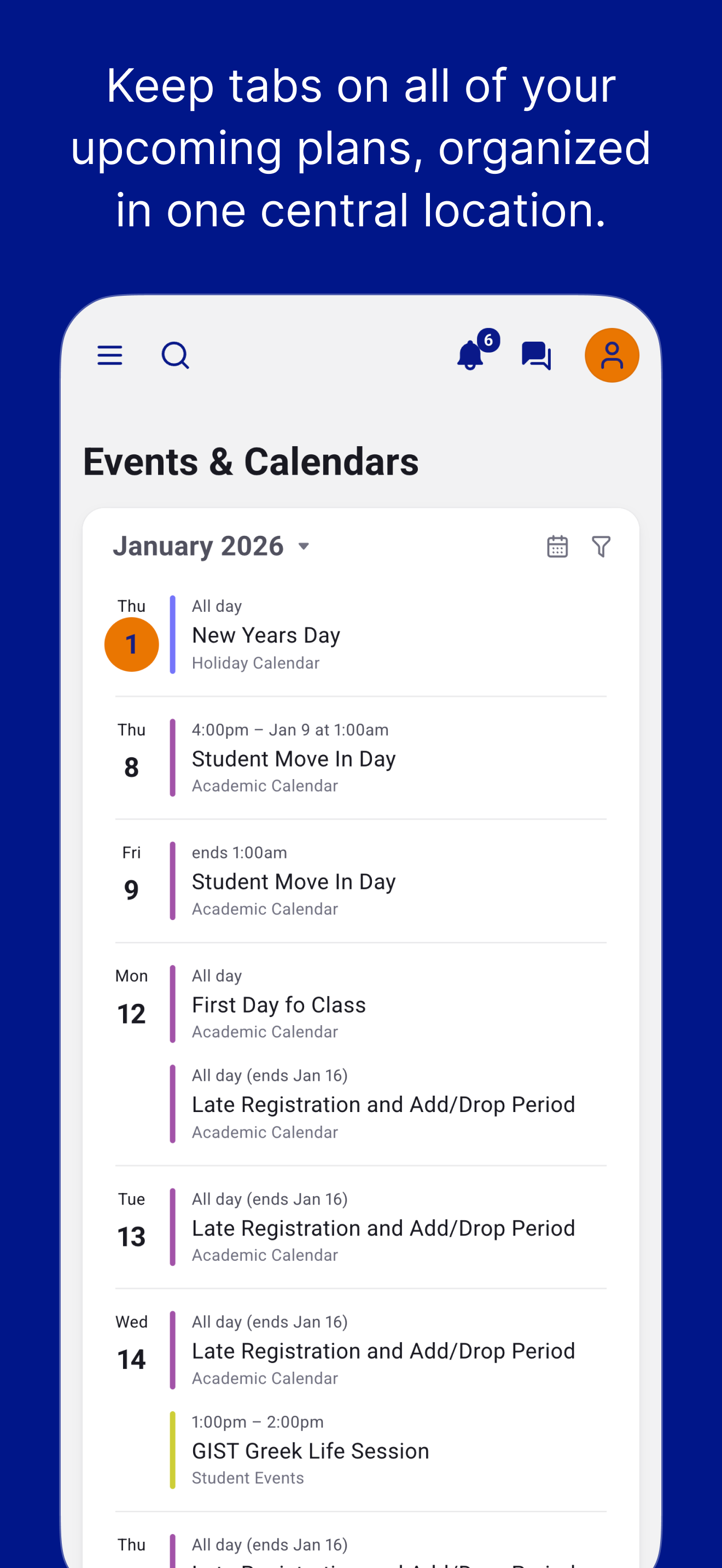Tap the Events & Calendars heading
This screenshot has width=722, height=1568.
[x=251, y=461]
